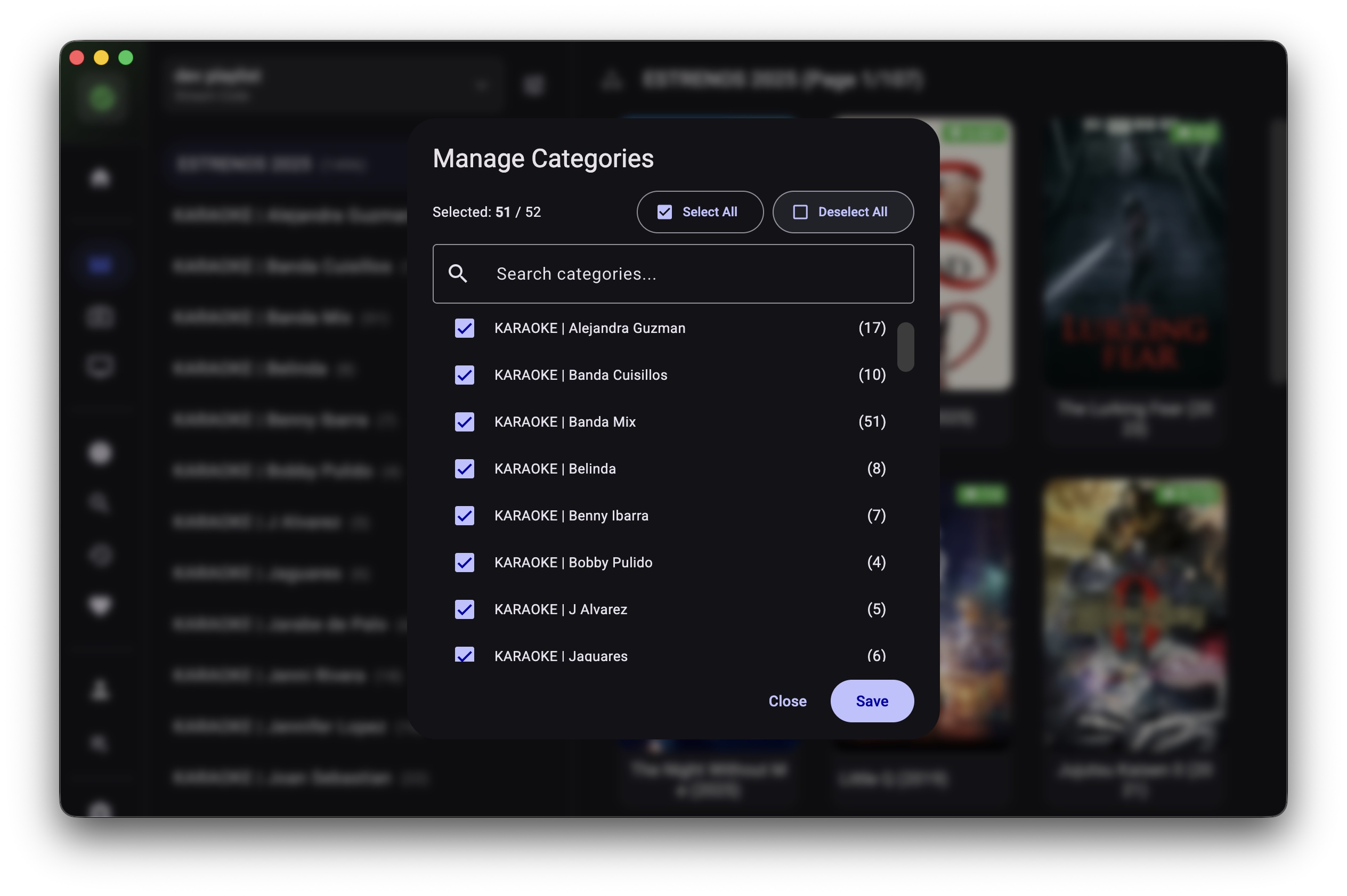Uncheck the KARAOKE | Alejandra Guzman checkbox
Viewport: 1347px width, 896px height.
click(464, 328)
